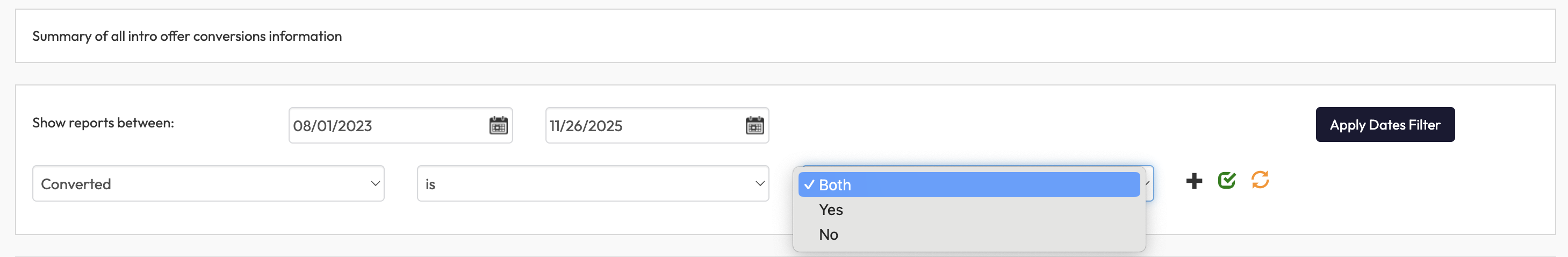The width and height of the screenshot is (1568, 257).
Task: Click the chevron arrow on Converted dropdown
Action: click(x=375, y=184)
